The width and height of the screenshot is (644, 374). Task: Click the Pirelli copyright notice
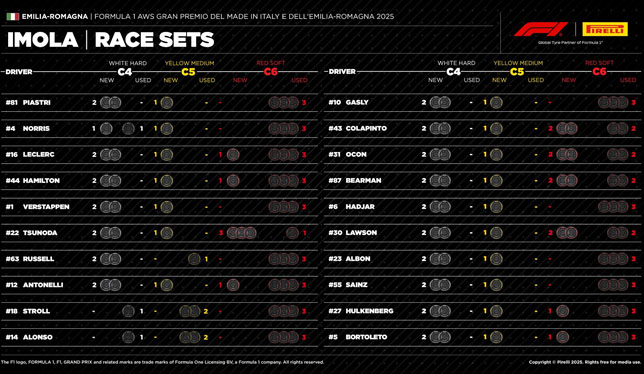click(x=585, y=362)
